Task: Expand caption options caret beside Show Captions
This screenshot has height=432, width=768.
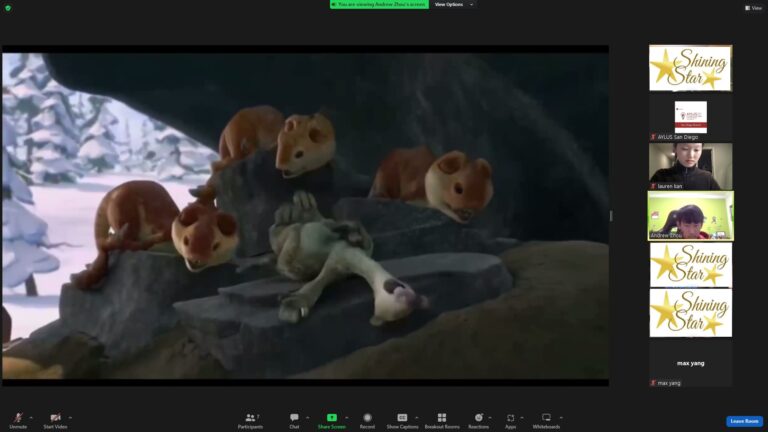Action: pos(417,418)
